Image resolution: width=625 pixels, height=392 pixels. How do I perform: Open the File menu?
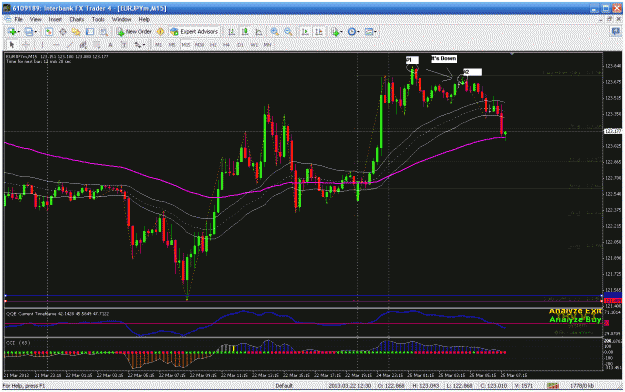pos(18,19)
